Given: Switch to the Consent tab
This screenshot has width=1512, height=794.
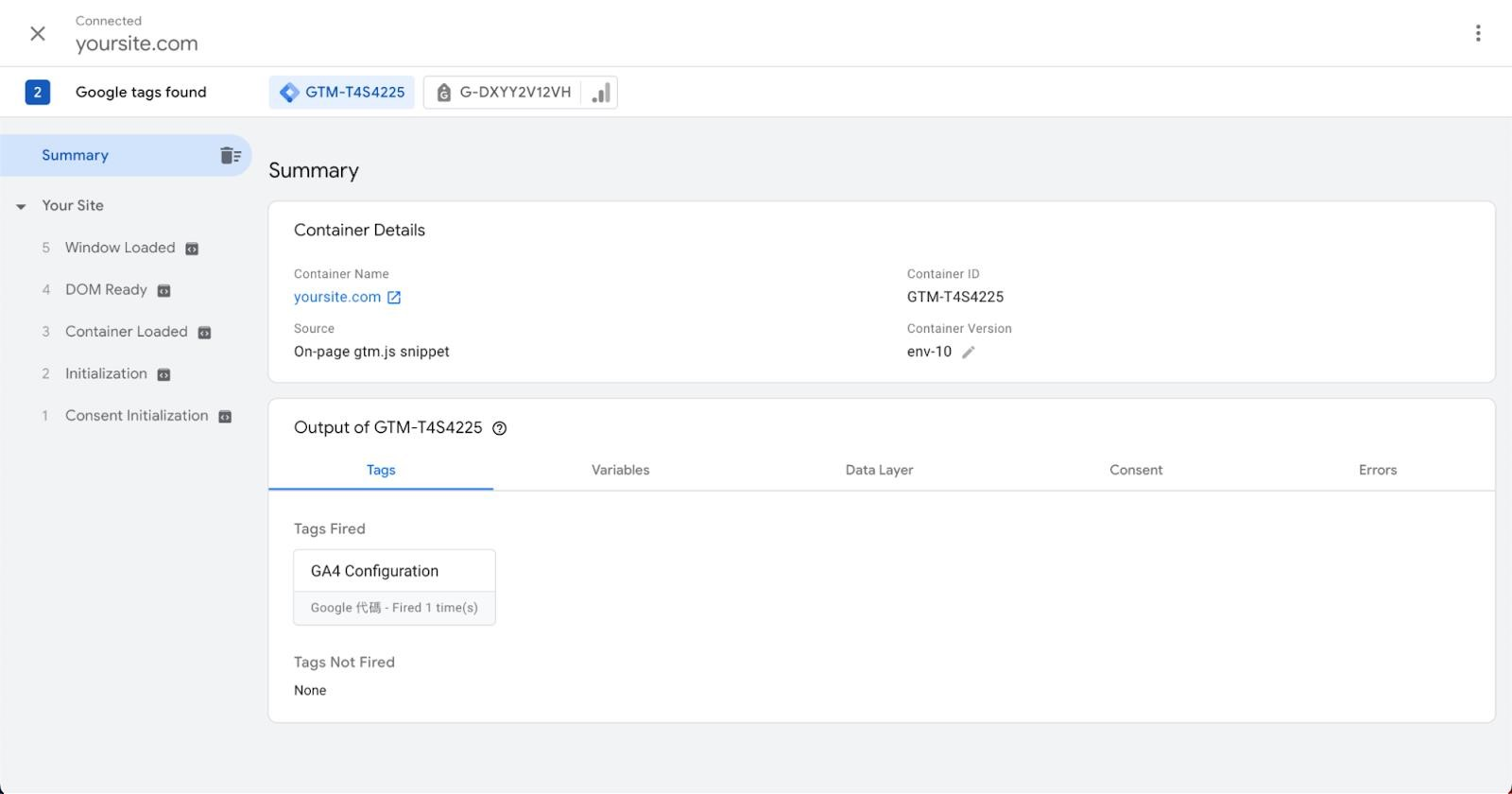Looking at the screenshot, I should coord(1136,470).
